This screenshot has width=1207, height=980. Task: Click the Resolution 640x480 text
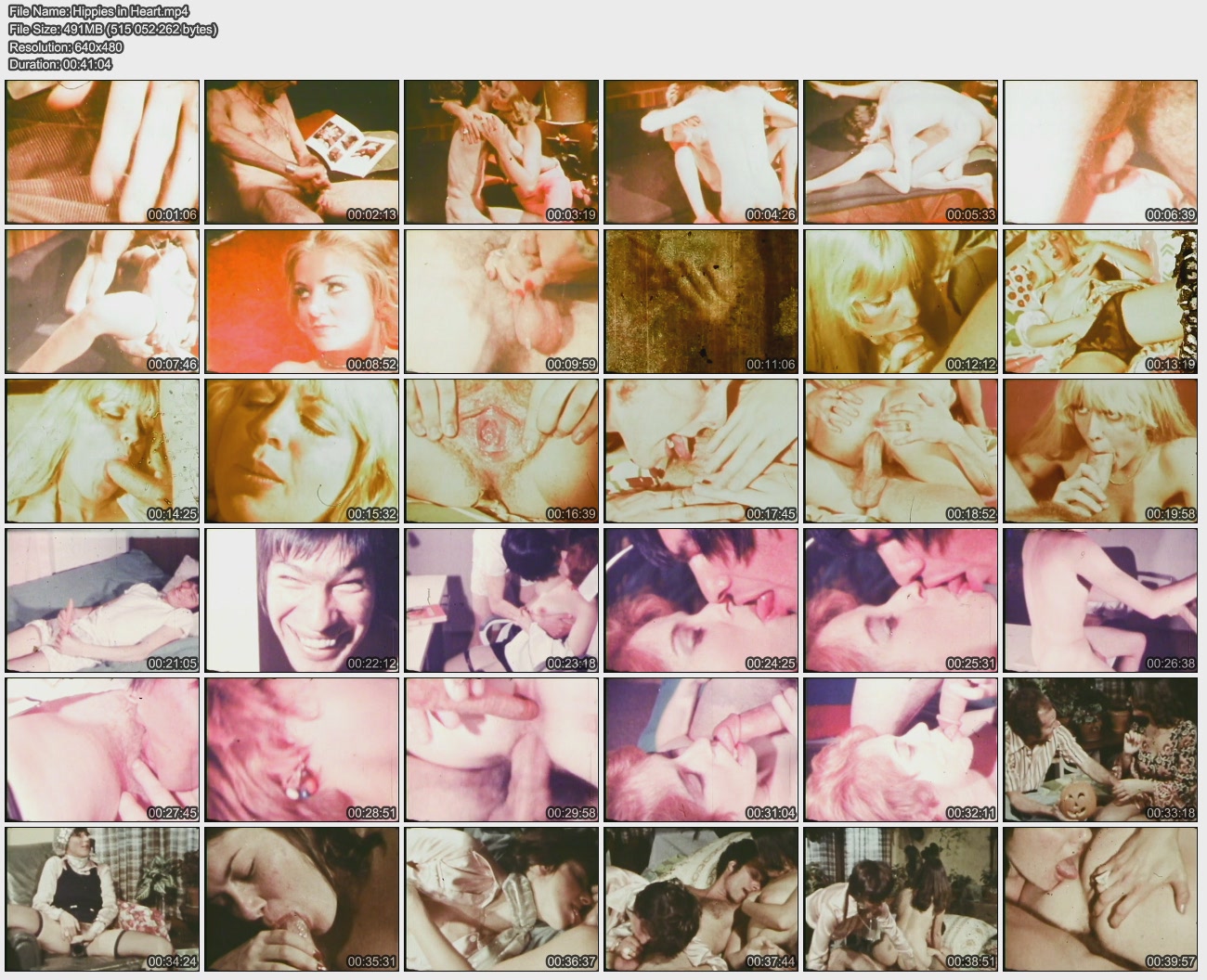pos(66,46)
